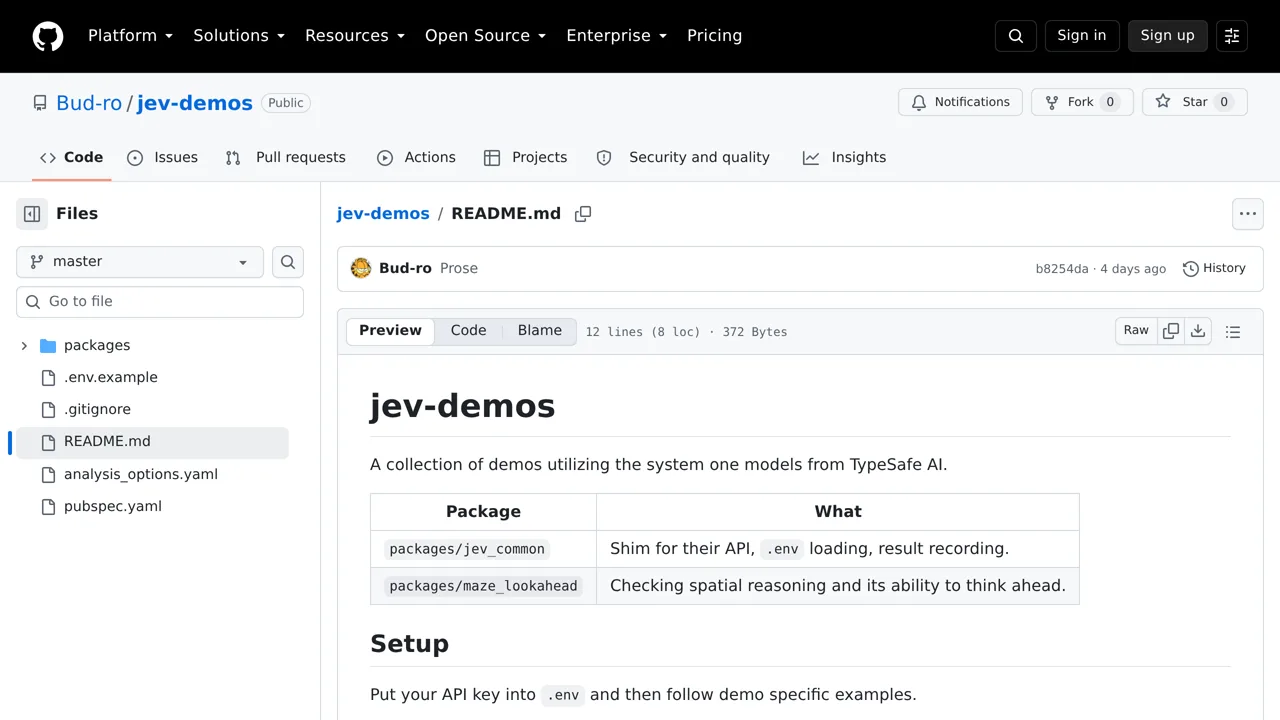Open the Insights tab
The image size is (1280, 720).
pyautogui.click(x=845, y=158)
